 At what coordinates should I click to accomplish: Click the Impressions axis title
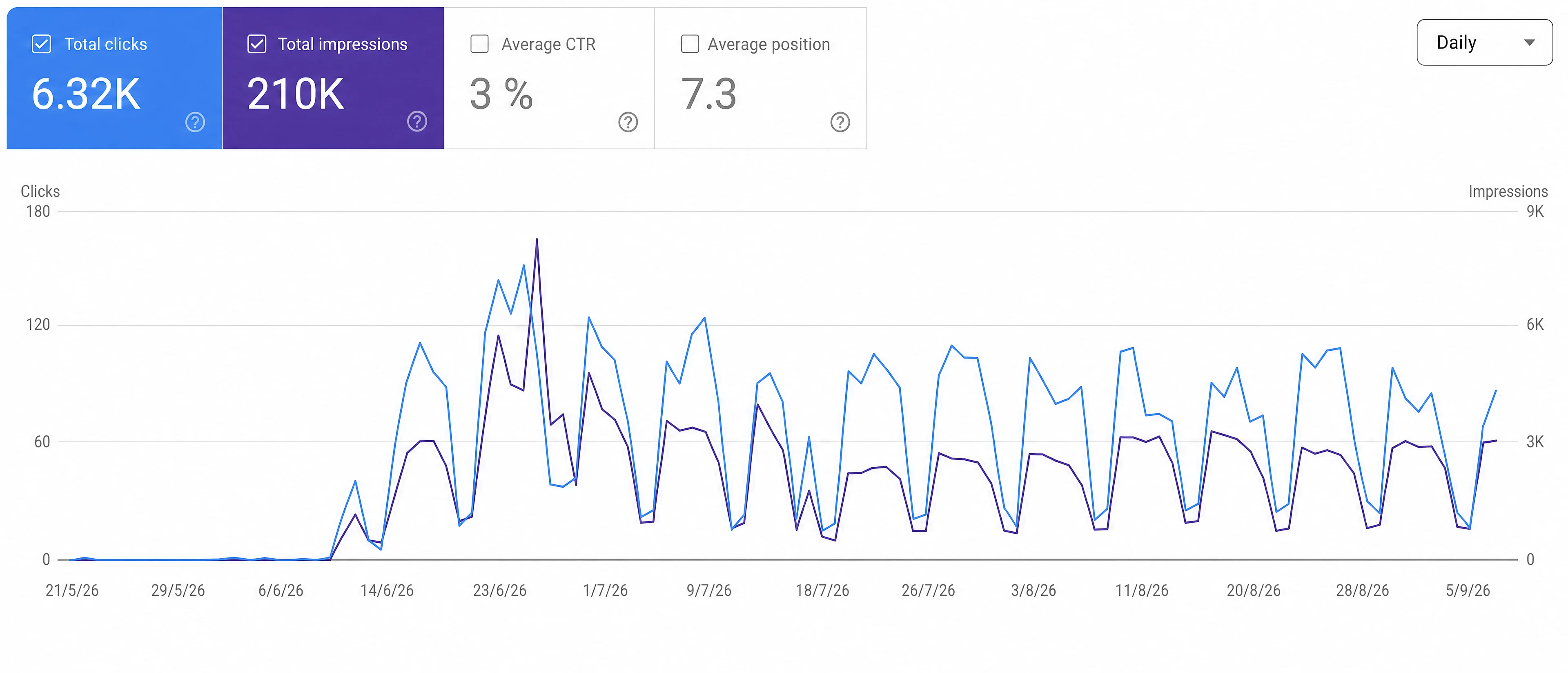coord(1508,191)
